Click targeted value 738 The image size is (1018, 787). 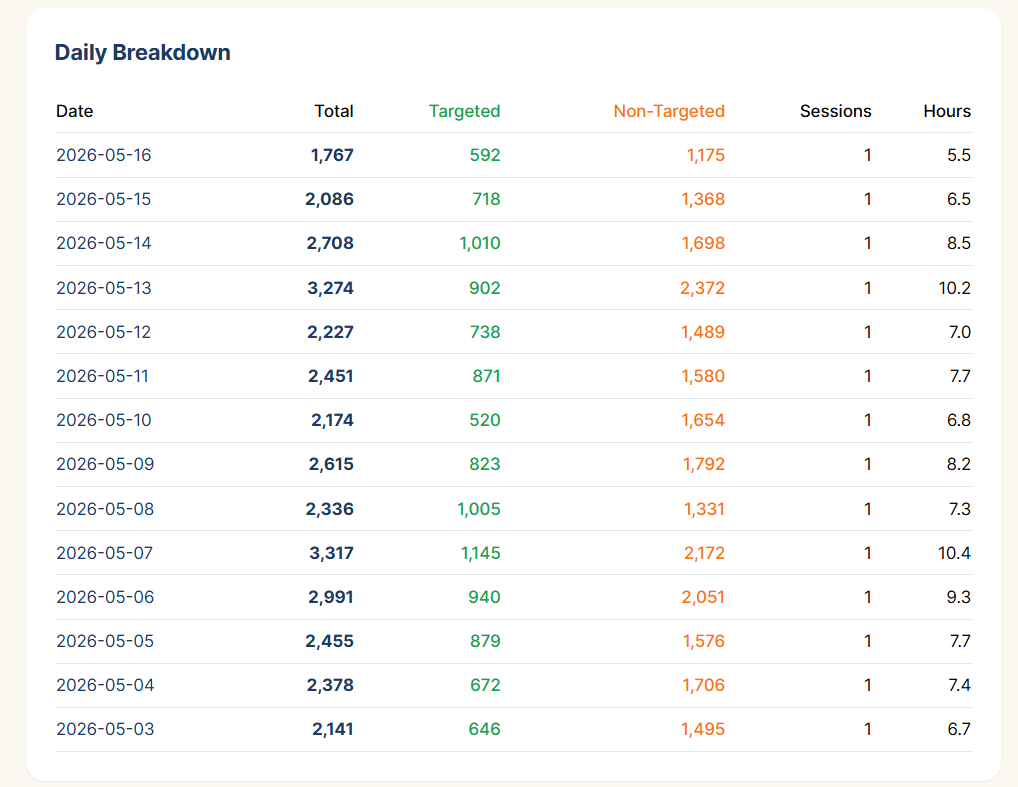pyautogui.click(x=485, y=332)
